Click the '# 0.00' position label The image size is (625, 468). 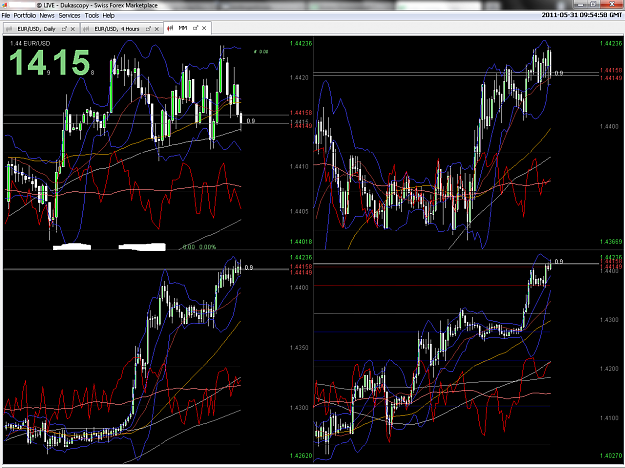click(x=261, y=51)
